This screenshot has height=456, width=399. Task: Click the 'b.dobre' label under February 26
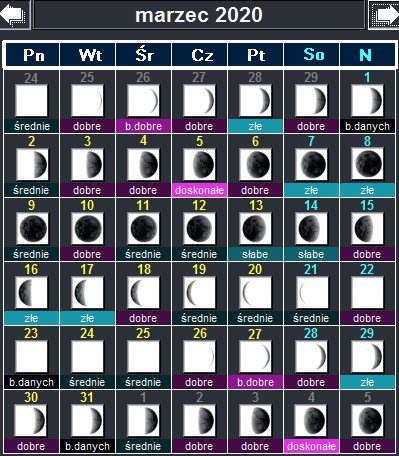click(143, 126)
